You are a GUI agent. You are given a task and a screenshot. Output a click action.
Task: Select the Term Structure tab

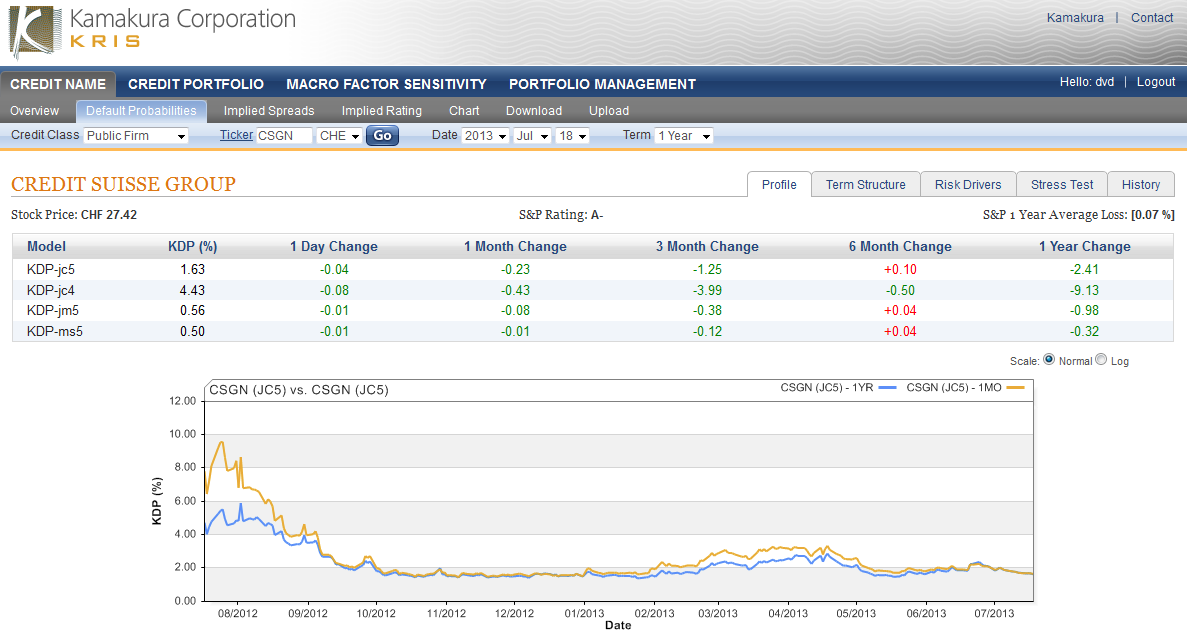click(x=865, y=184)
